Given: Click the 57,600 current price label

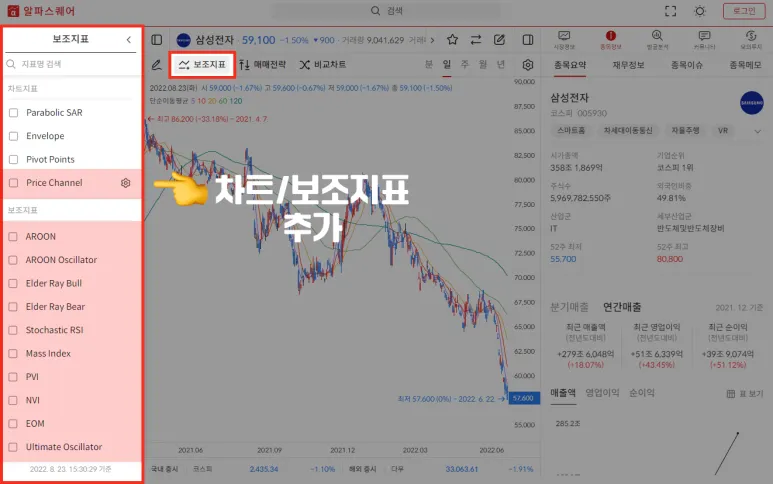Looking at the screenshot, I should click(x=524, y=398).
